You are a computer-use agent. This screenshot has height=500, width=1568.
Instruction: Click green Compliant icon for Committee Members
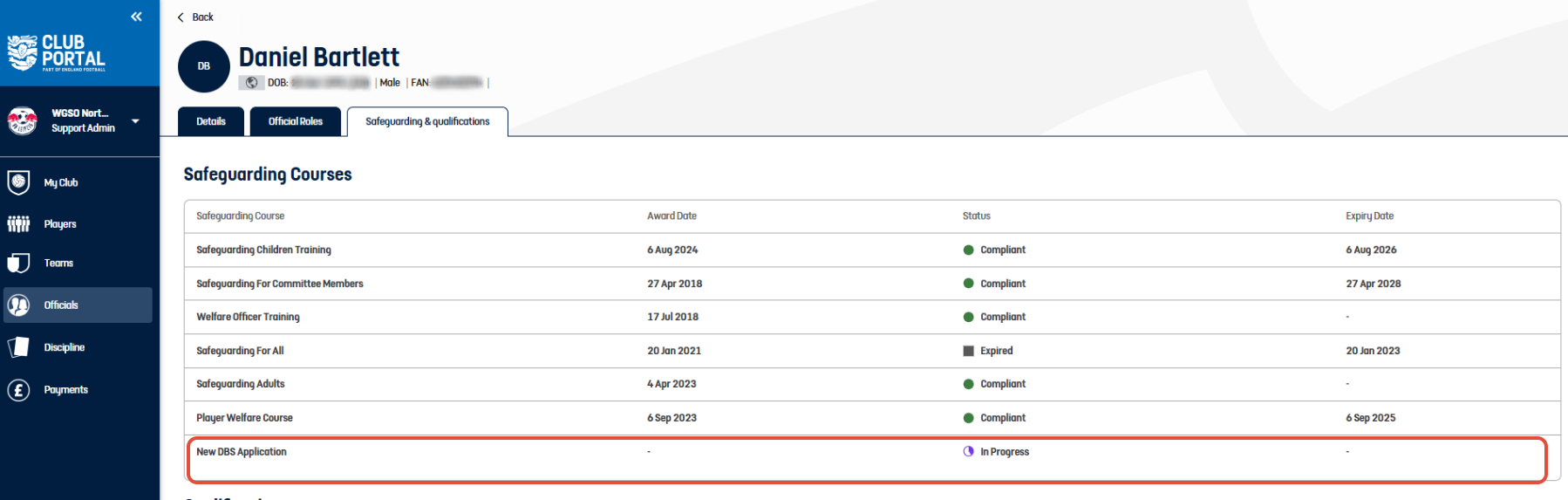(968, 284)
